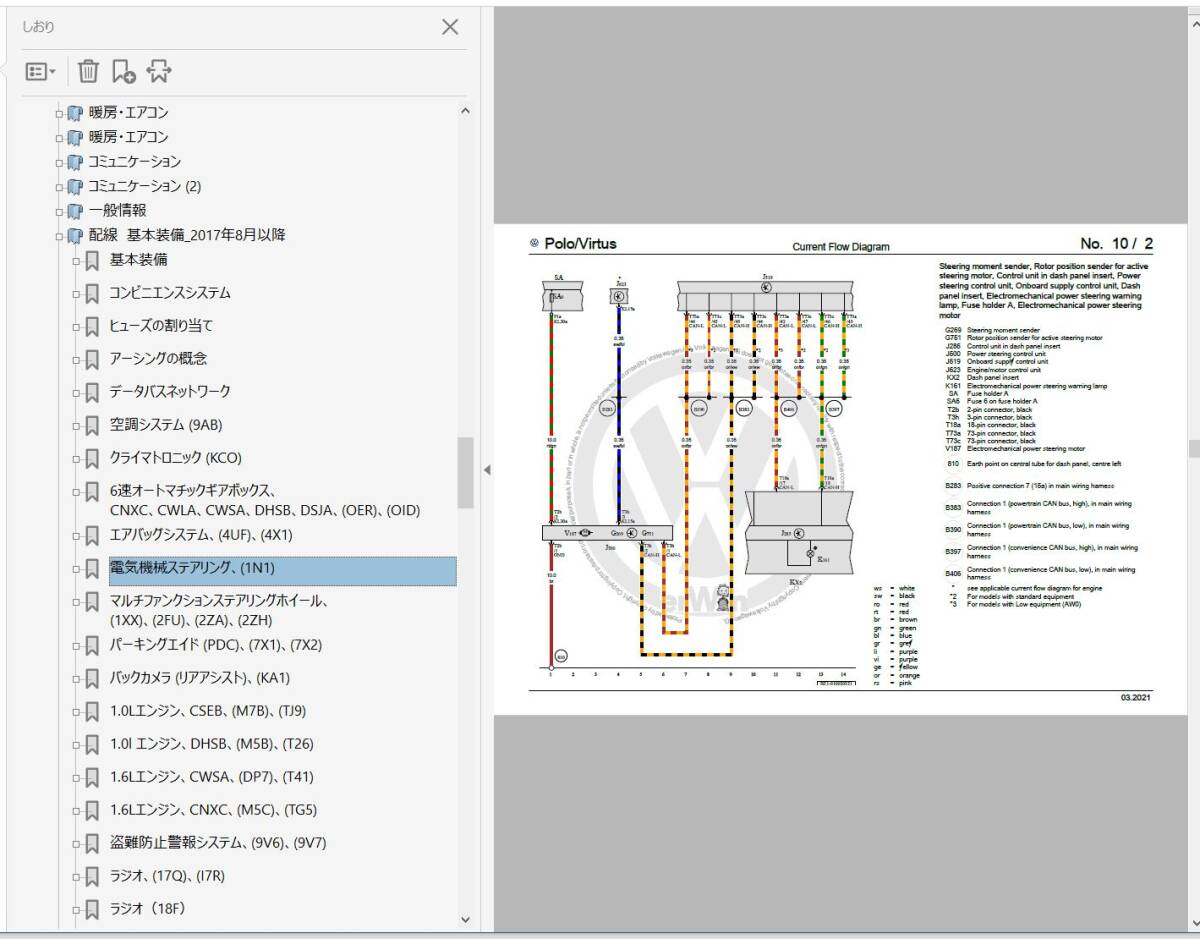Open the 一般情報 bookmark
Image resolution: width=1200 pixels, height=939 pixels.
[117, 210]
